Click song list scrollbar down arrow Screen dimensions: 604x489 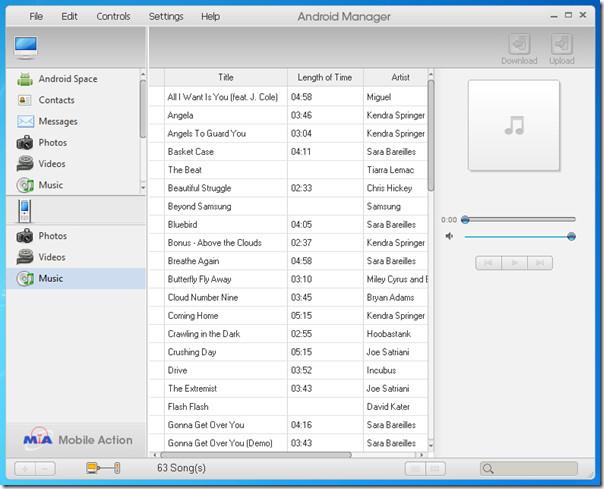pyautogui.click(x=431, y=445)
